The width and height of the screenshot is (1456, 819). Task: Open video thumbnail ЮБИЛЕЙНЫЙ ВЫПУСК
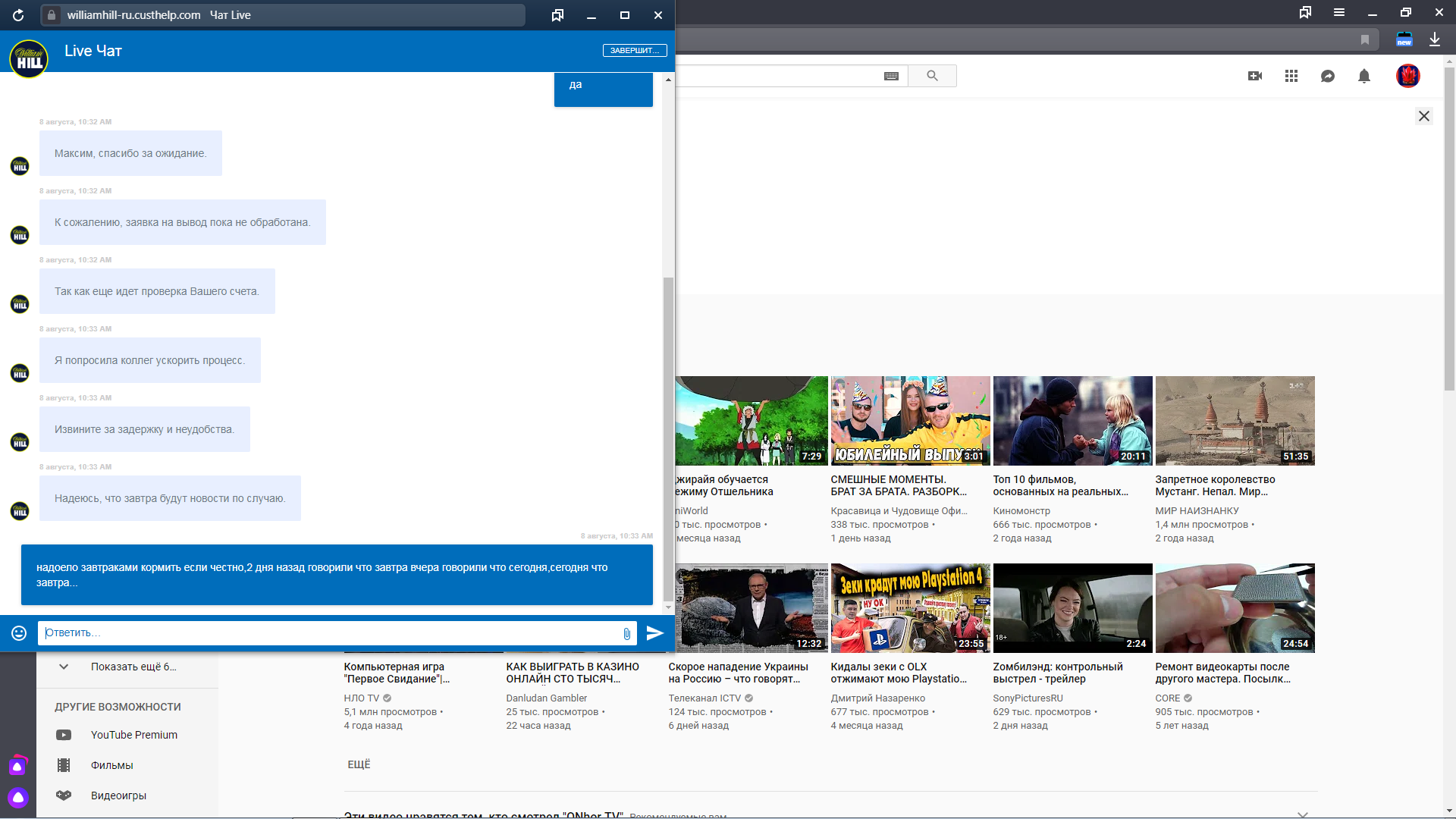pos(910,420)
